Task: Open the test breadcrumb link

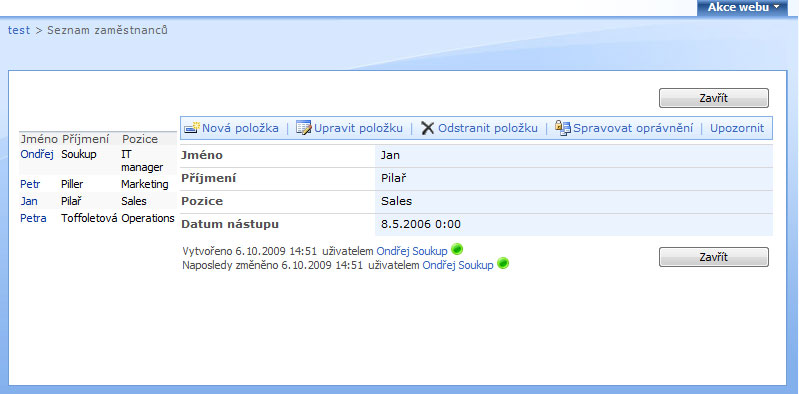Action: 19,30
